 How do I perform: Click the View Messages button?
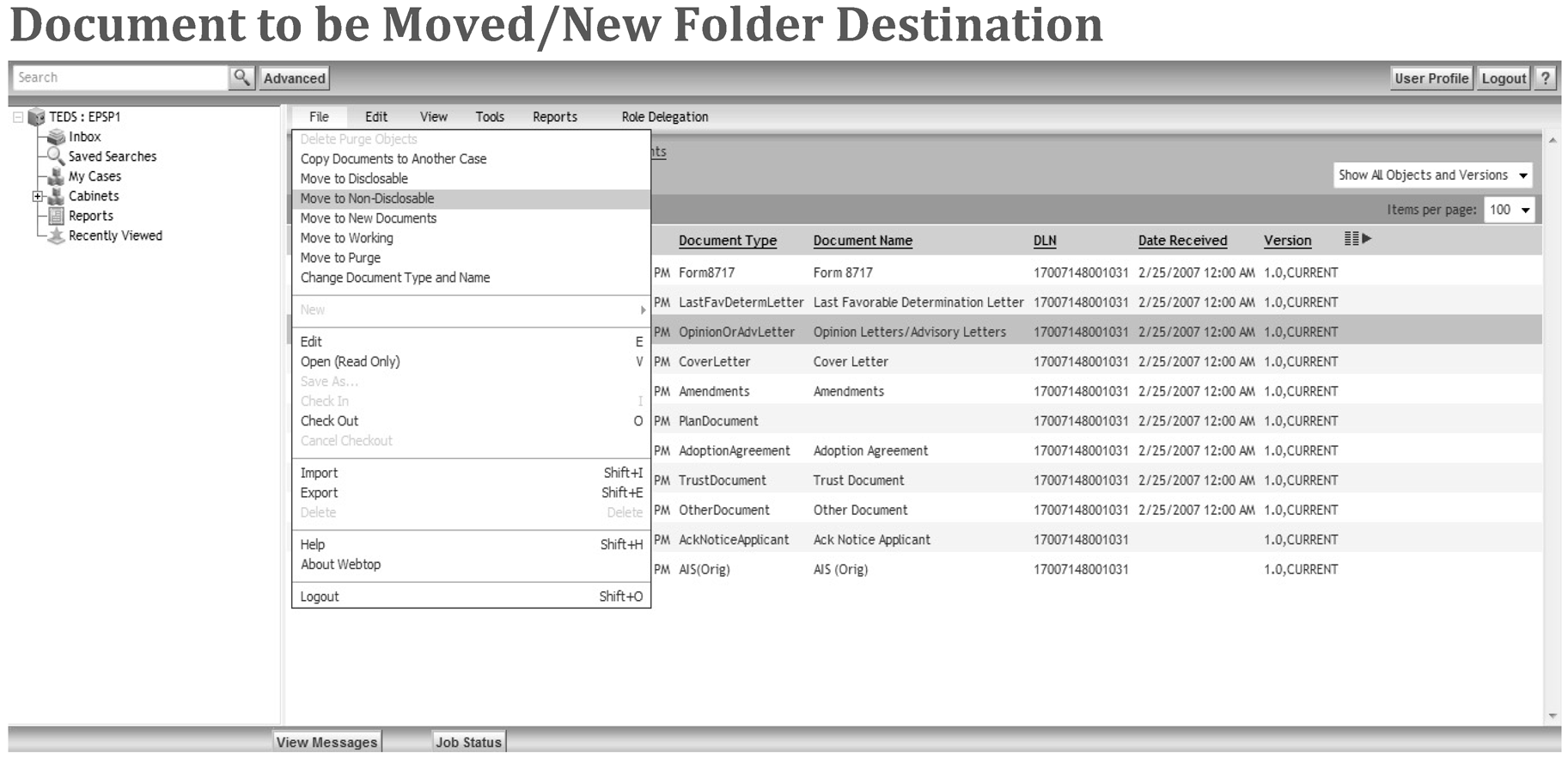pos(326,742)
